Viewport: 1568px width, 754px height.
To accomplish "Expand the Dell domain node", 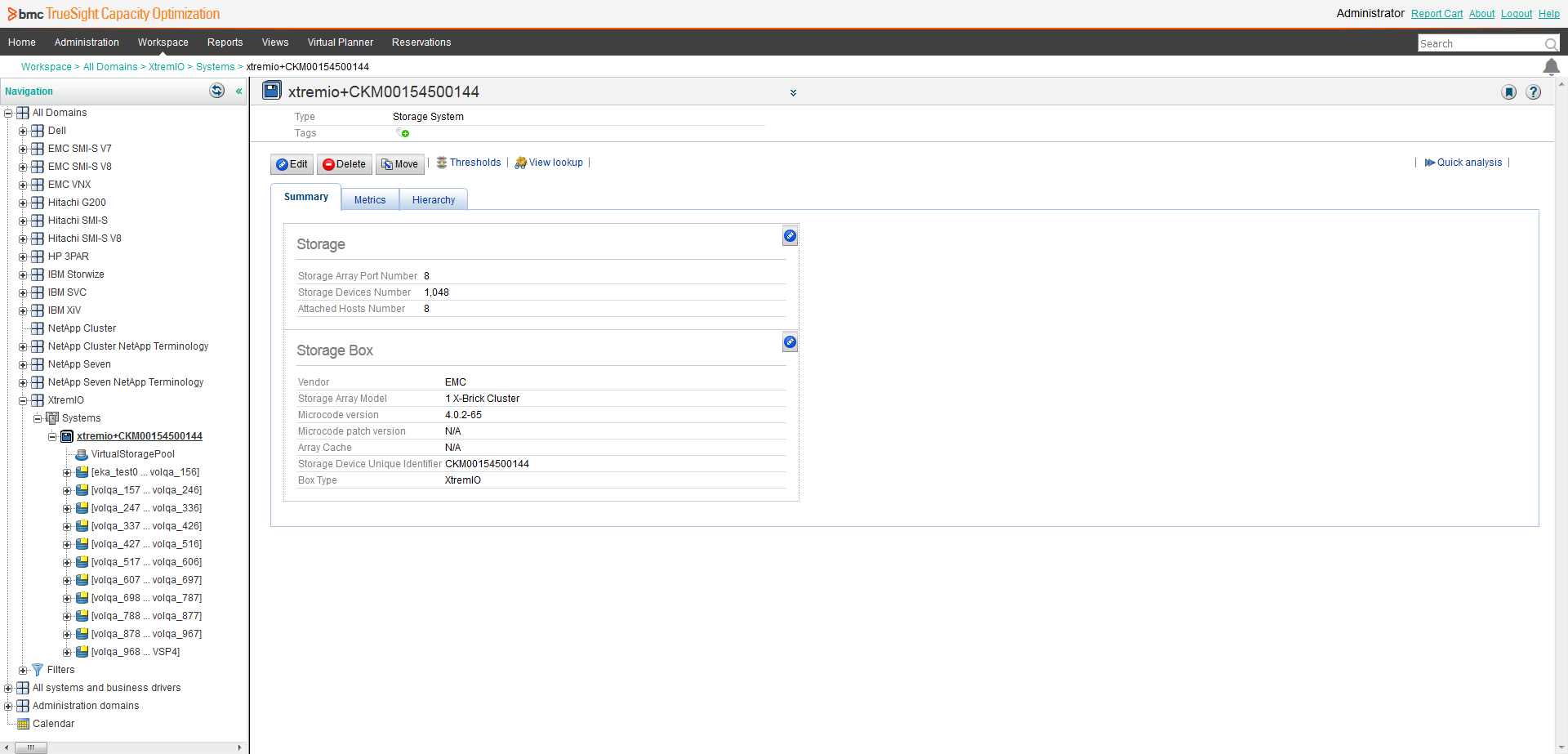I will (23, 131).
